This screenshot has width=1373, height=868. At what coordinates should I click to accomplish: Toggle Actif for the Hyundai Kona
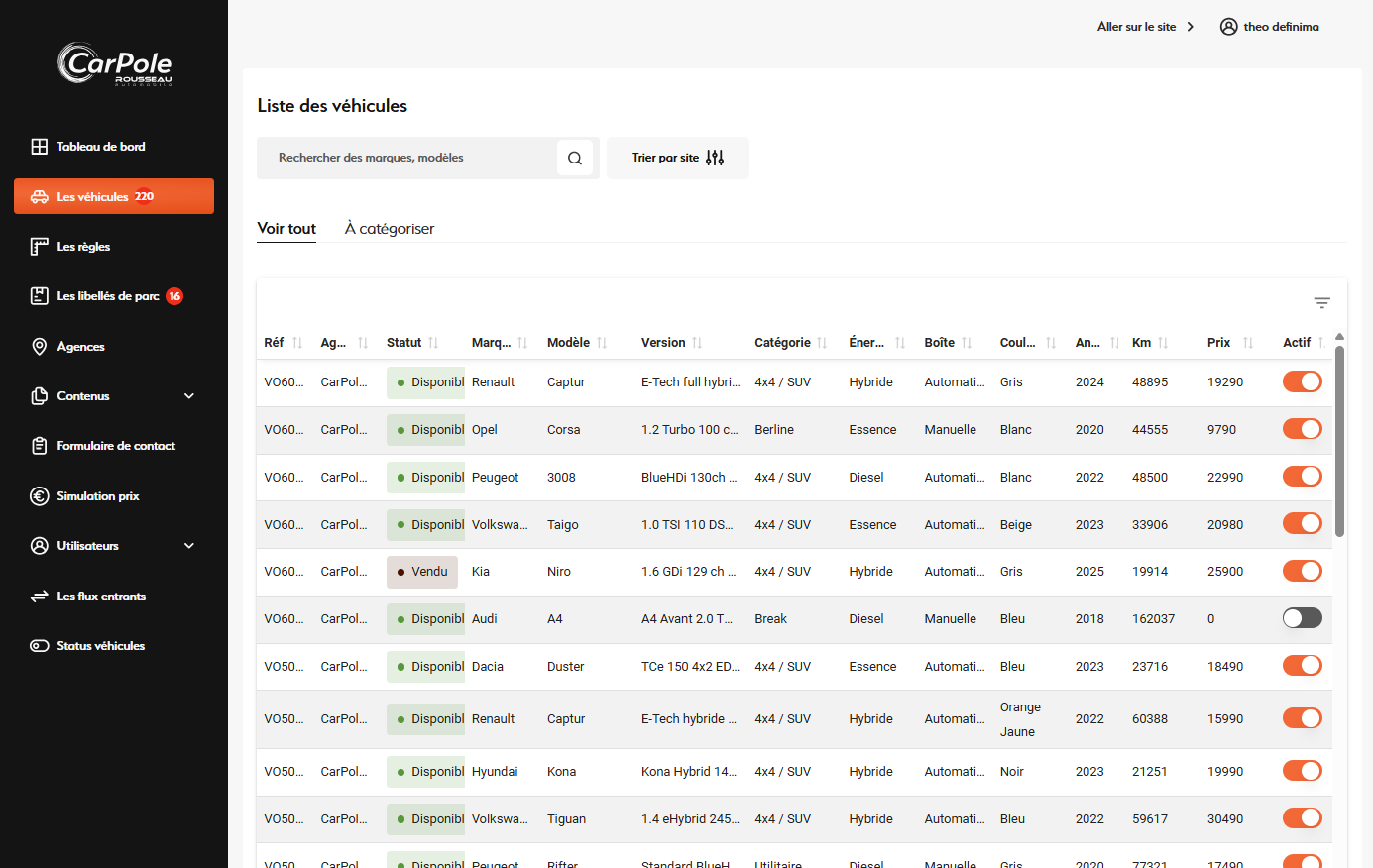click(1303, 771)
